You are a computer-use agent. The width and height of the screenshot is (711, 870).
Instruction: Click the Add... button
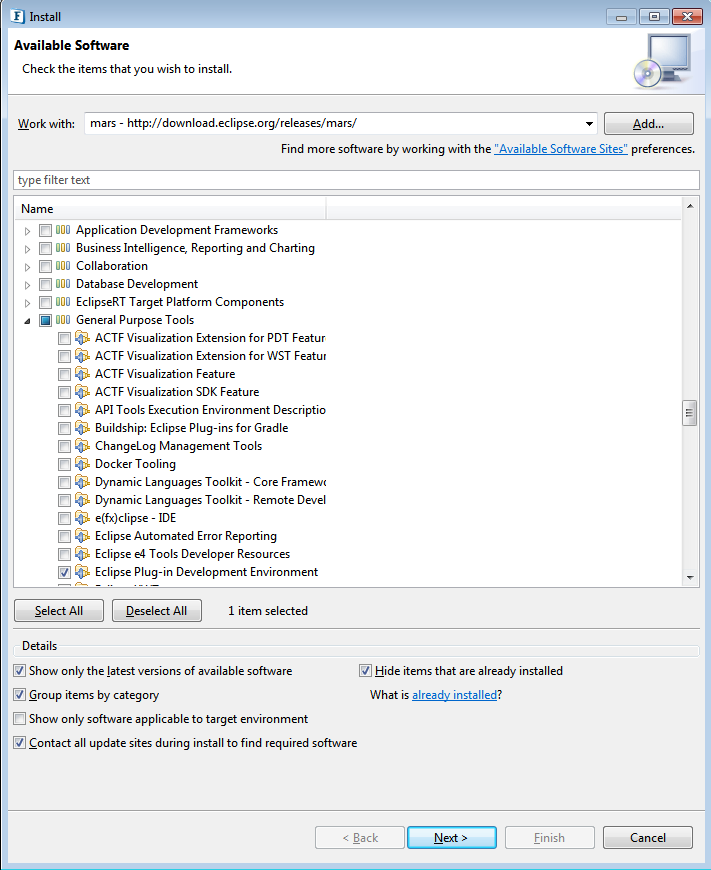pyautogui.click(x=648, y=123)
